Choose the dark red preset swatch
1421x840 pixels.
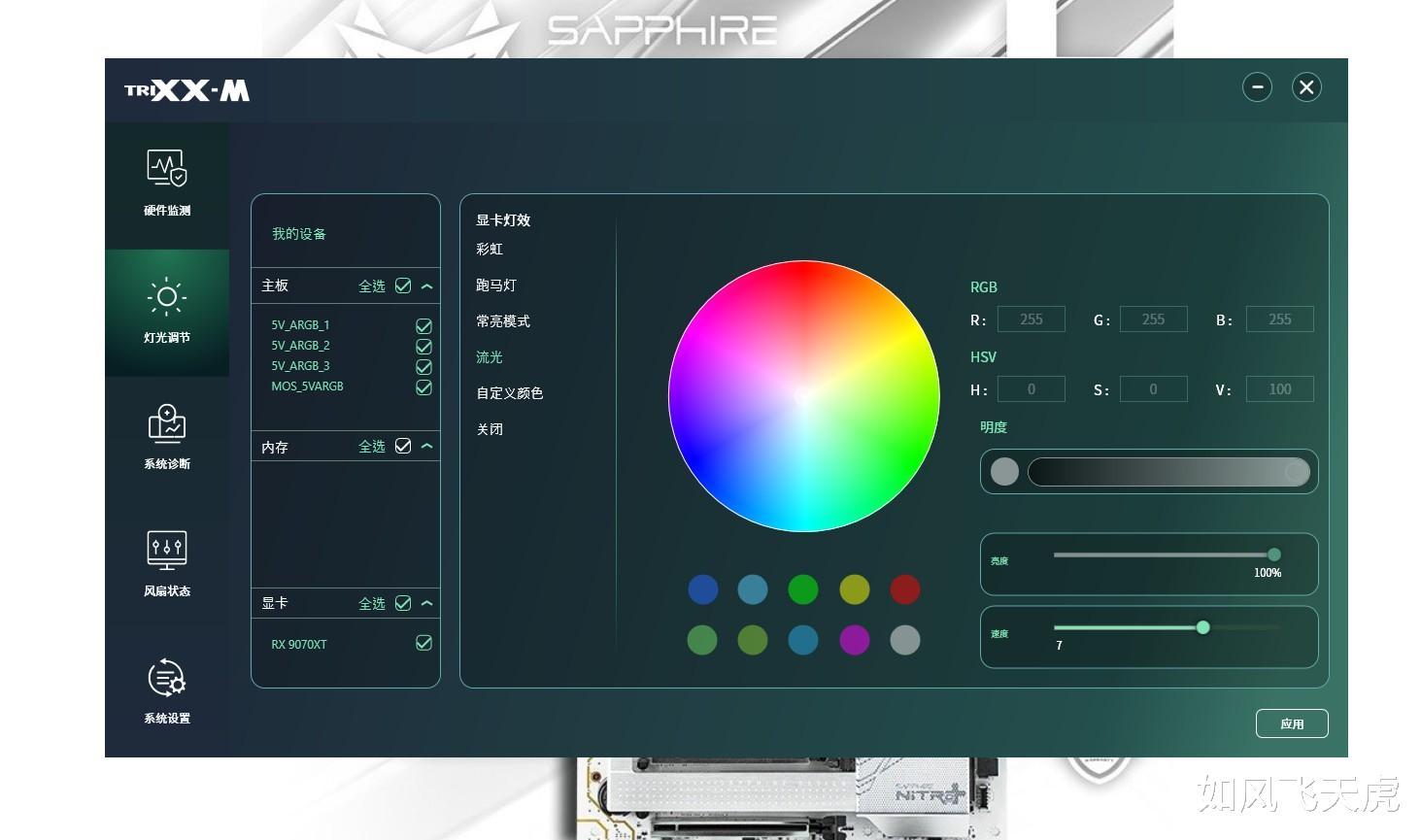(905, 589)
